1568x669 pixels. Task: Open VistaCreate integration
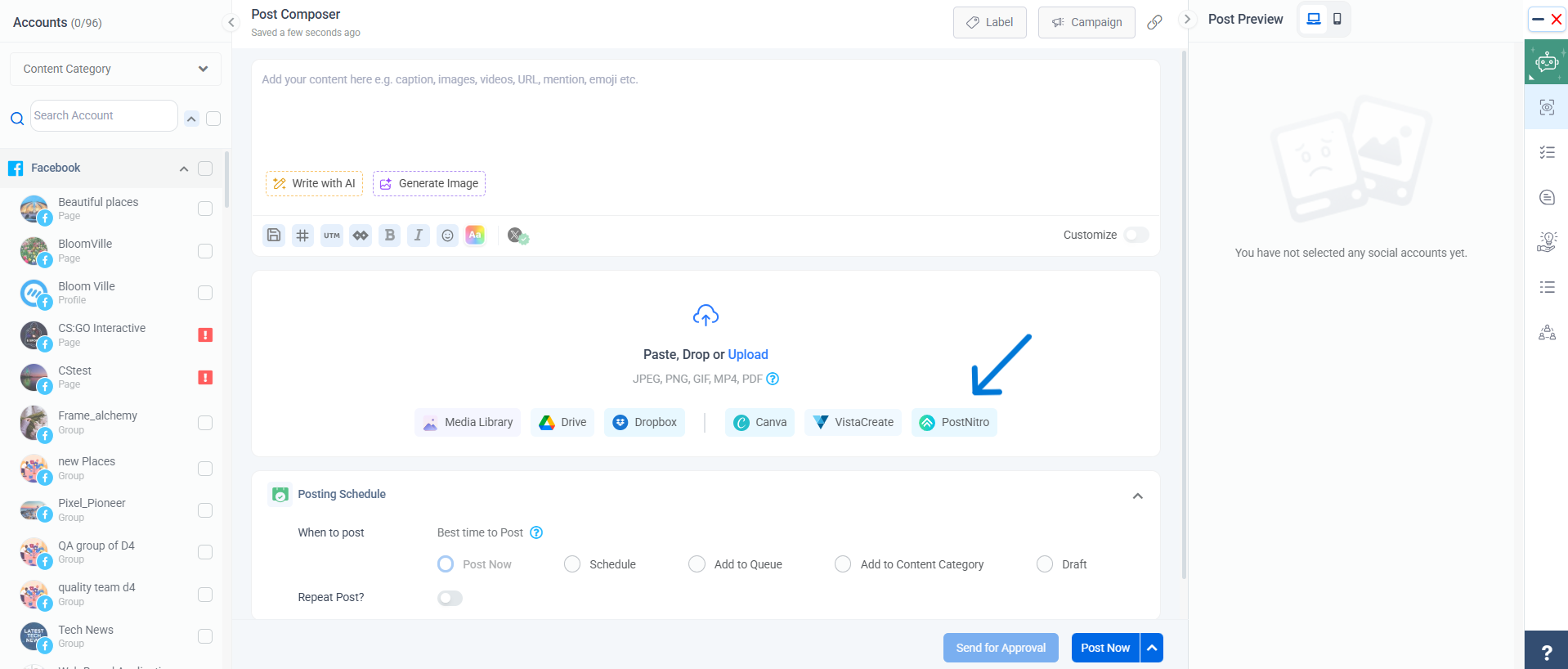(853, 422)
